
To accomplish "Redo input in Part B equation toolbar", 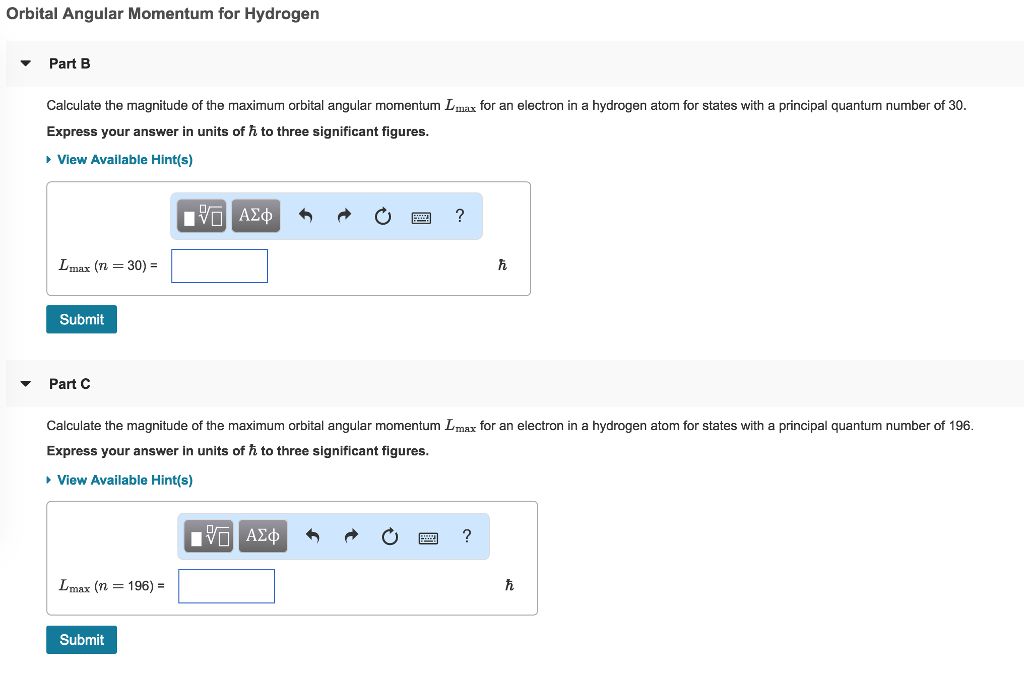I will (x=344, y=215).
